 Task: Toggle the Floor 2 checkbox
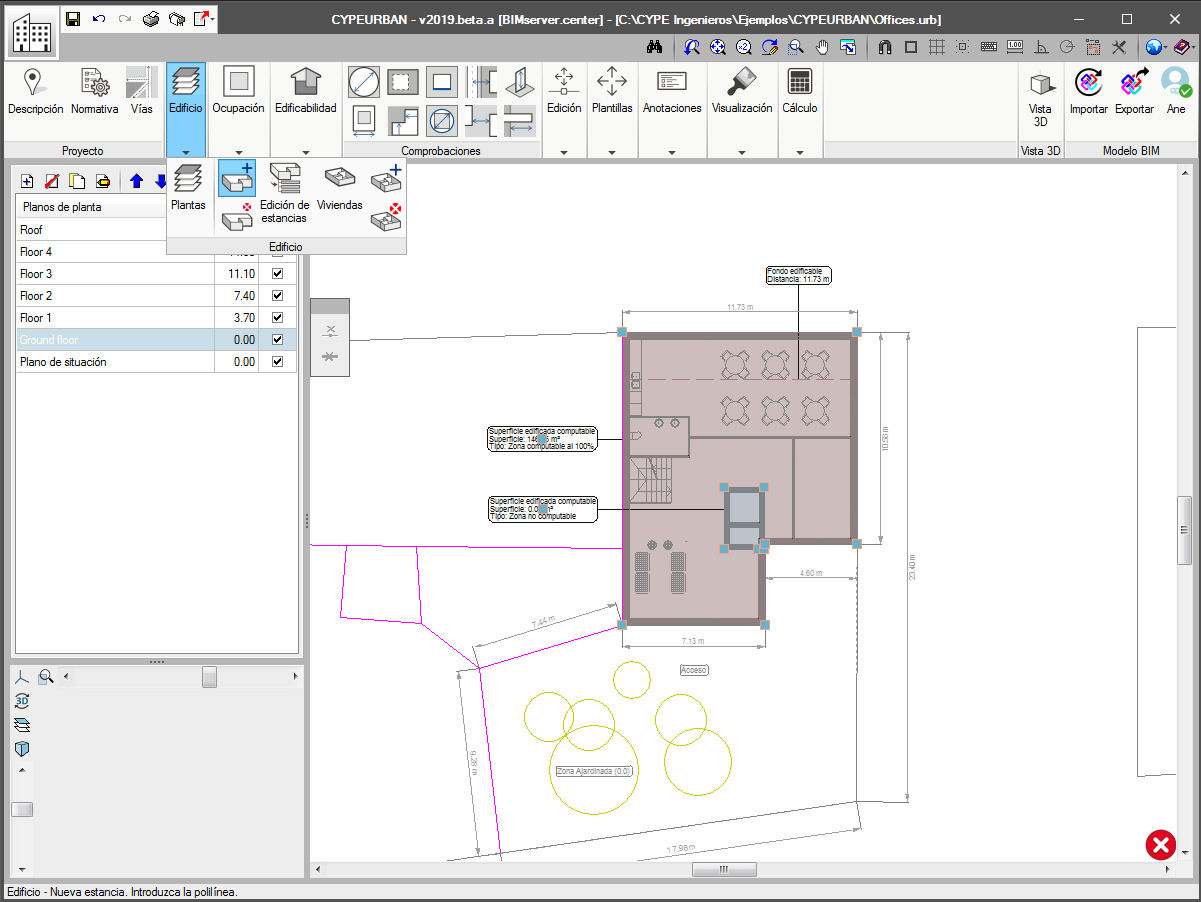coord(277,296)
